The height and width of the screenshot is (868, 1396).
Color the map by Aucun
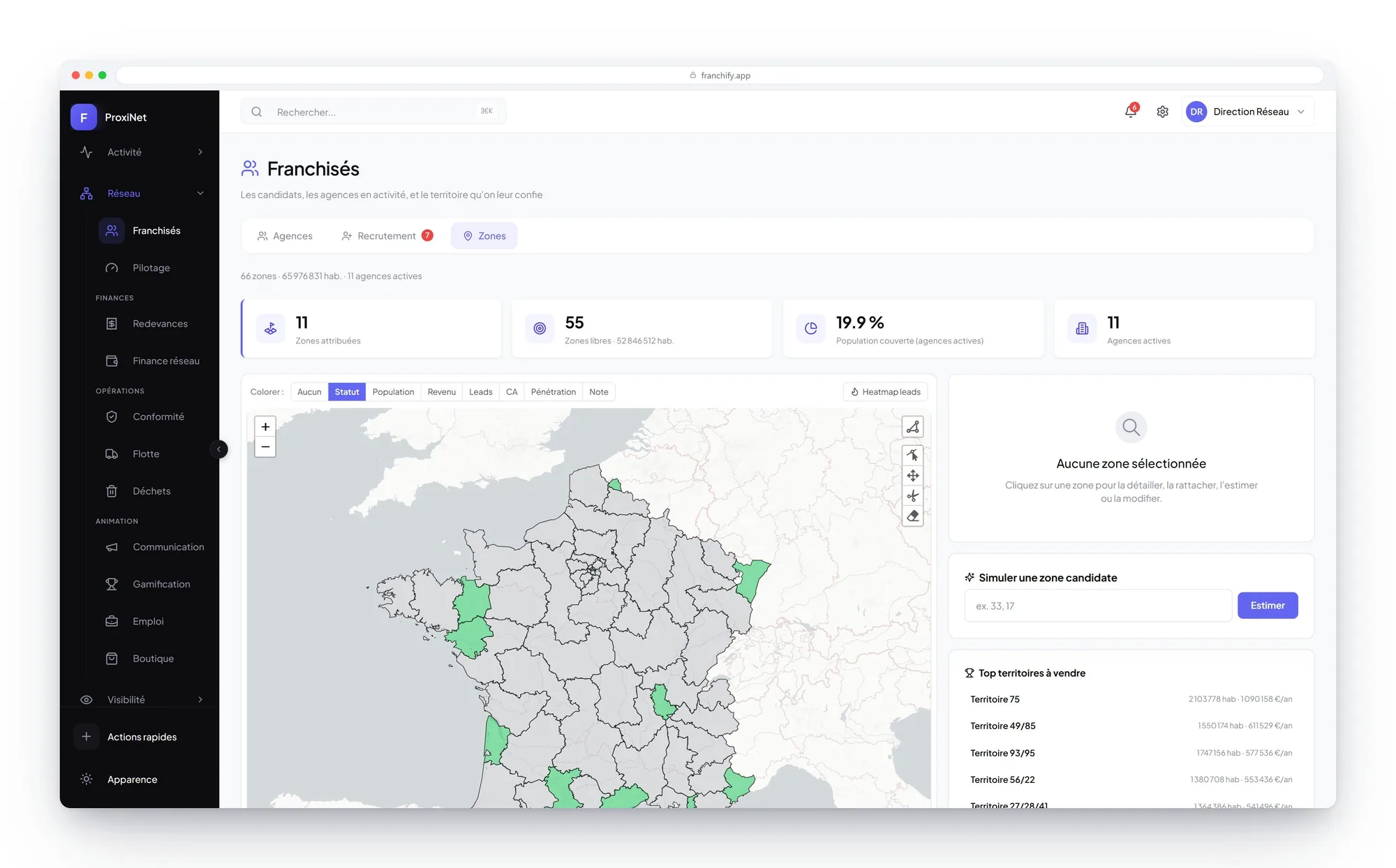pyautogui.click(x=309, y=392)
